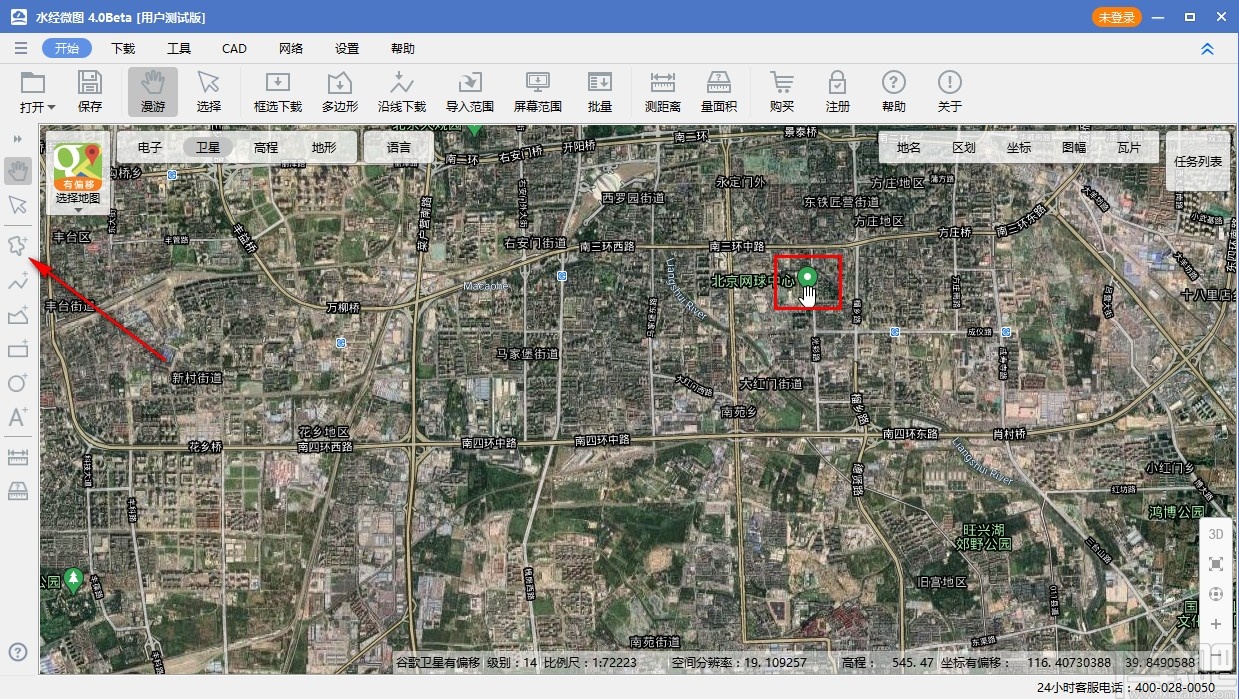This screenshot has height=699, width=1239.
Task: Click the green location marker on map
Action: point(808,277)
